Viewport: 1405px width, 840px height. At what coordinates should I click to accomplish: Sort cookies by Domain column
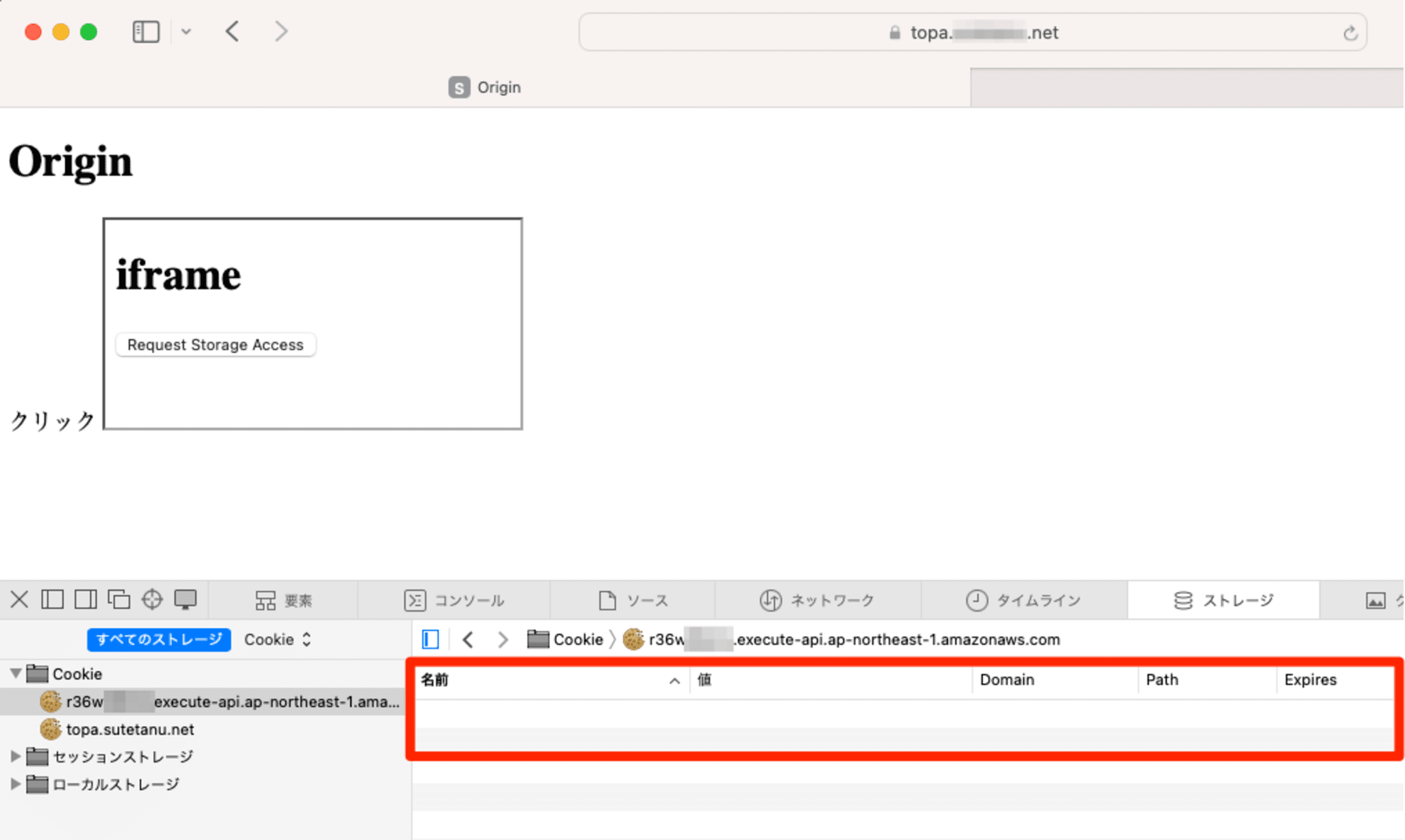[1055, 680]
